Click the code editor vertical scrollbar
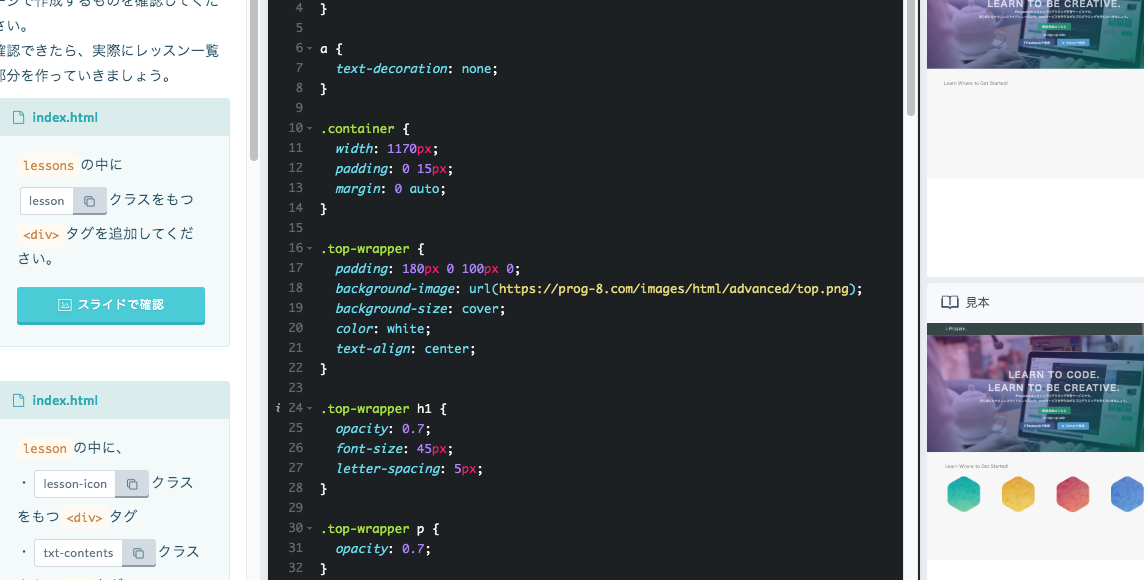Viewport: 1144px width, 580px height. [x=911, y=60]
